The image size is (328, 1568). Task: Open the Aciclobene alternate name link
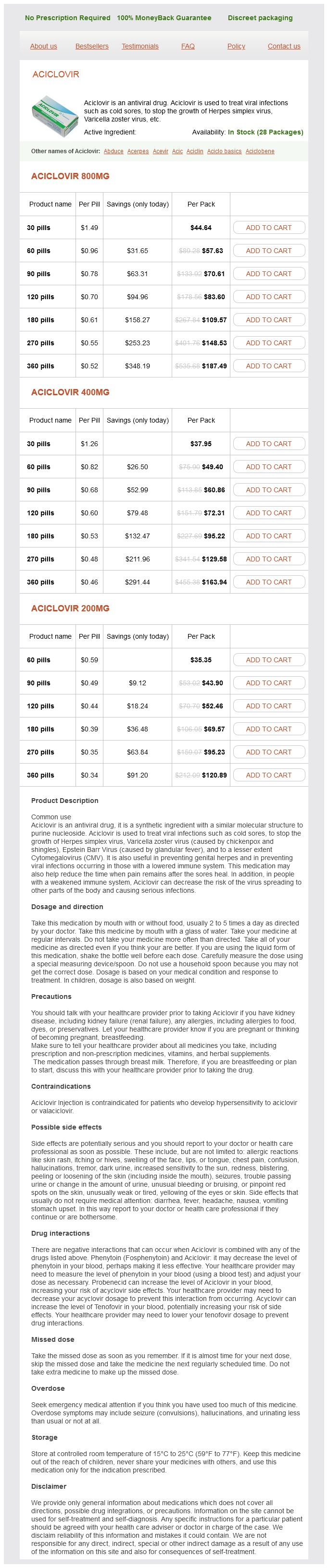[x=260, y=151]
